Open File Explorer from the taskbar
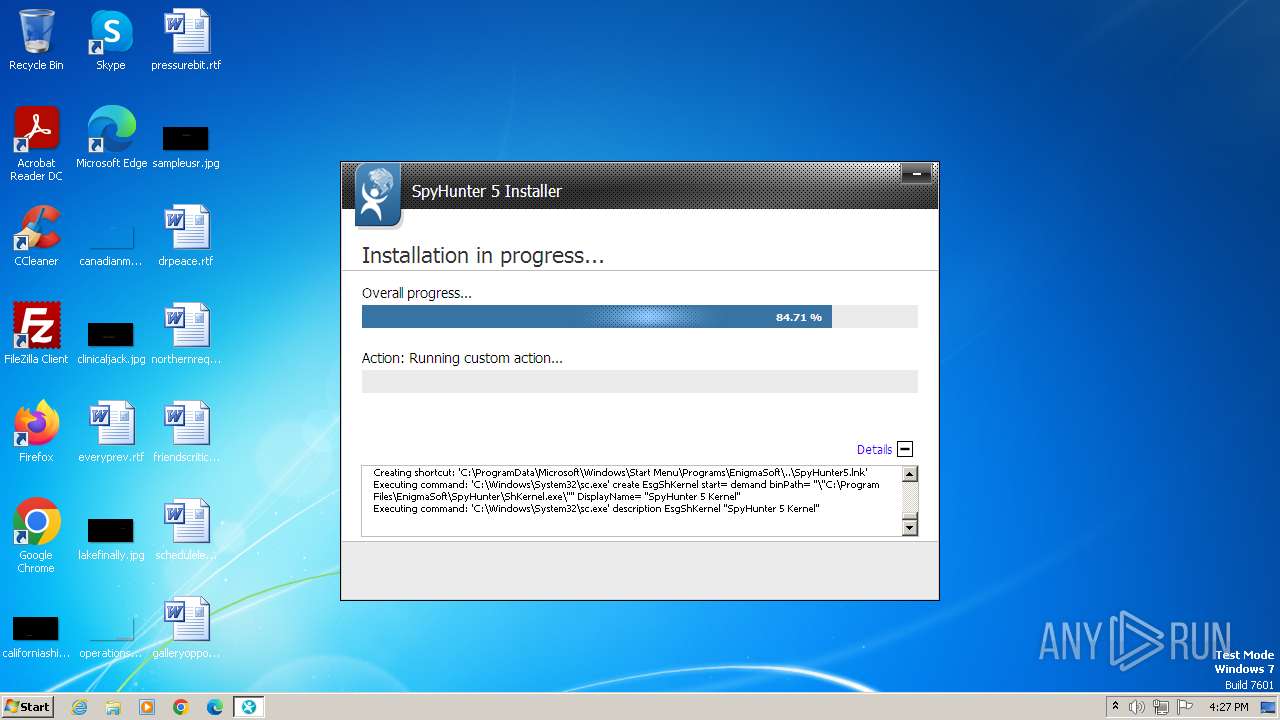 [x=113, y=707]
